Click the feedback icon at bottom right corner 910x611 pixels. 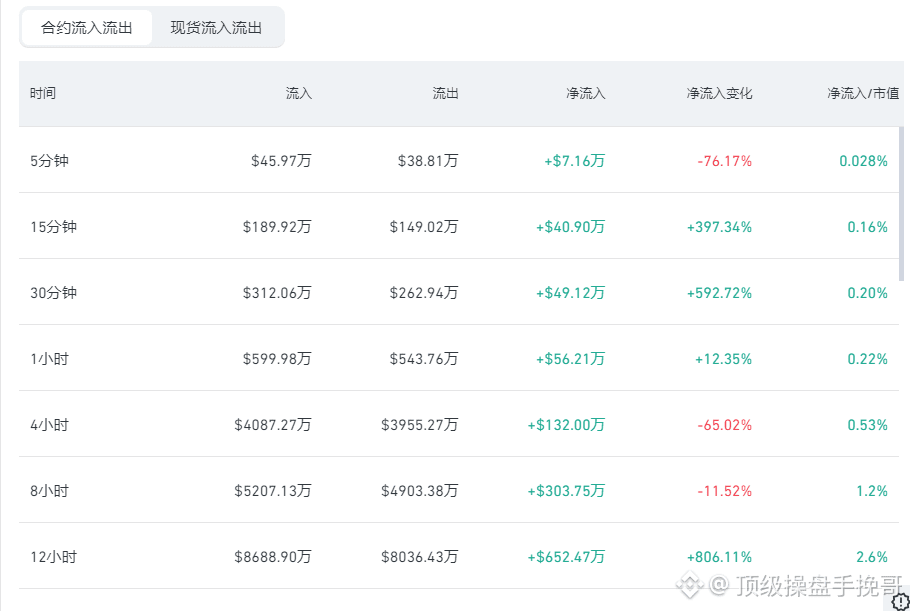900,601
